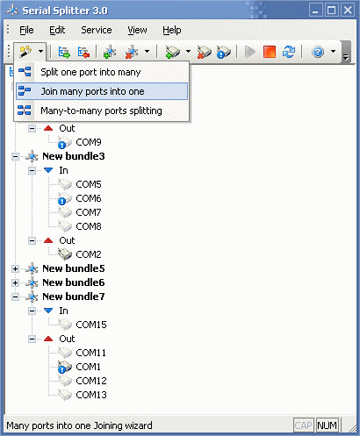Click the COM2 dark port connector icon
The width and height of the screenshot is (360, 436).
(x=65, y=254)
